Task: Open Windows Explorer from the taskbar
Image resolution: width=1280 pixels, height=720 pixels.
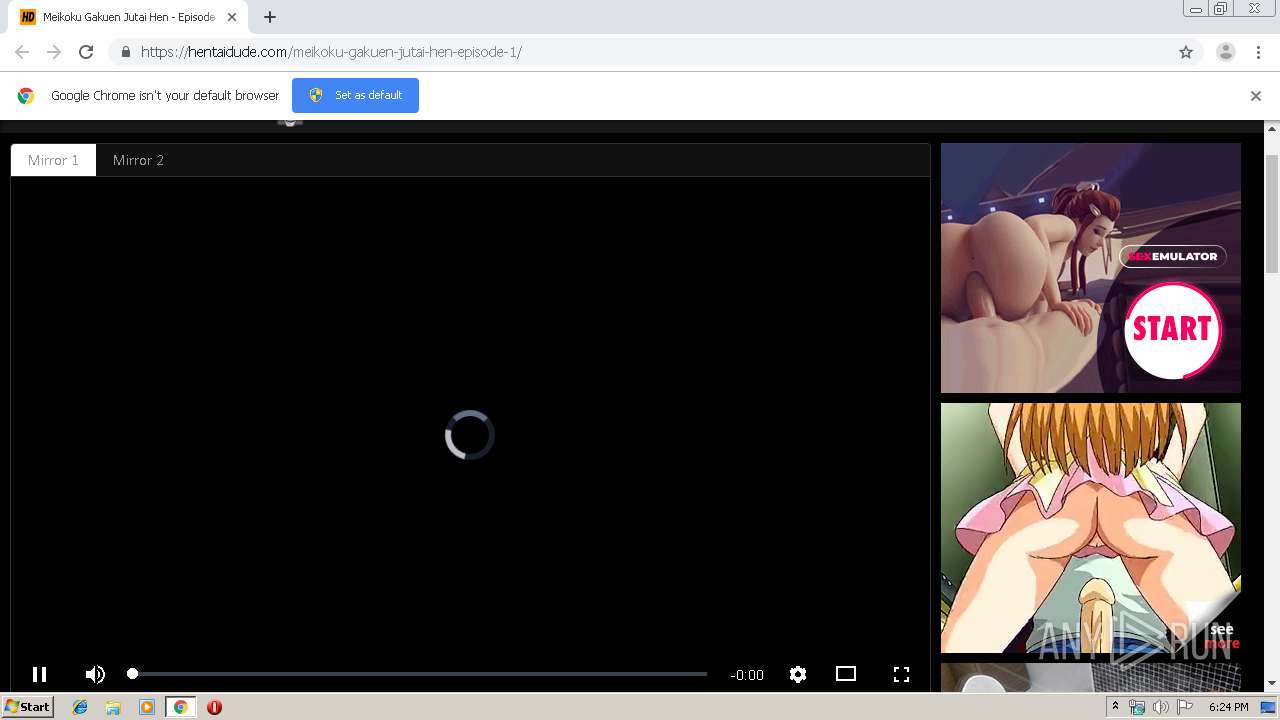Action: click(x=113, y=707)
